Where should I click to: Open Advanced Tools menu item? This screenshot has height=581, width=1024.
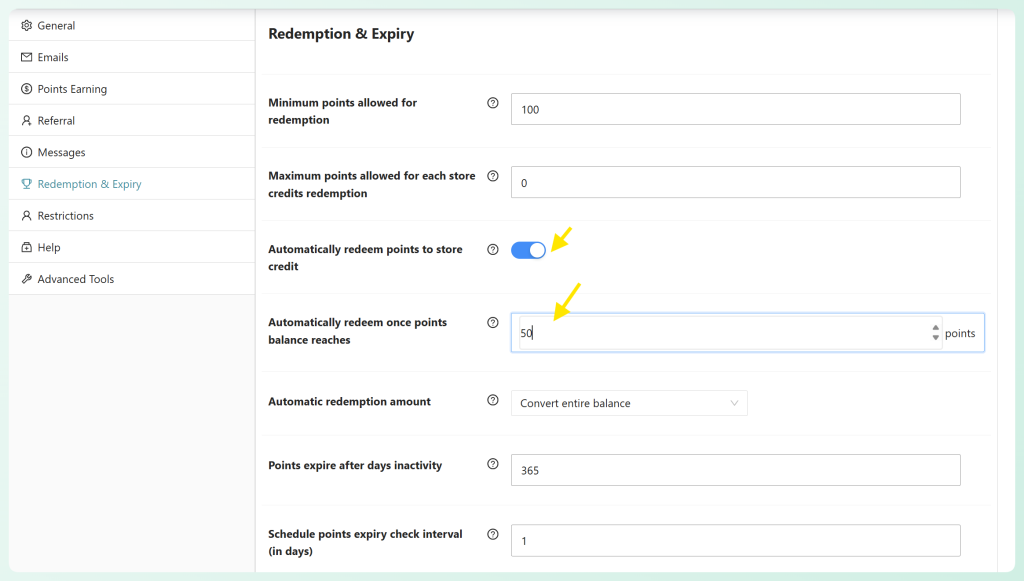[x=132, y=279]
